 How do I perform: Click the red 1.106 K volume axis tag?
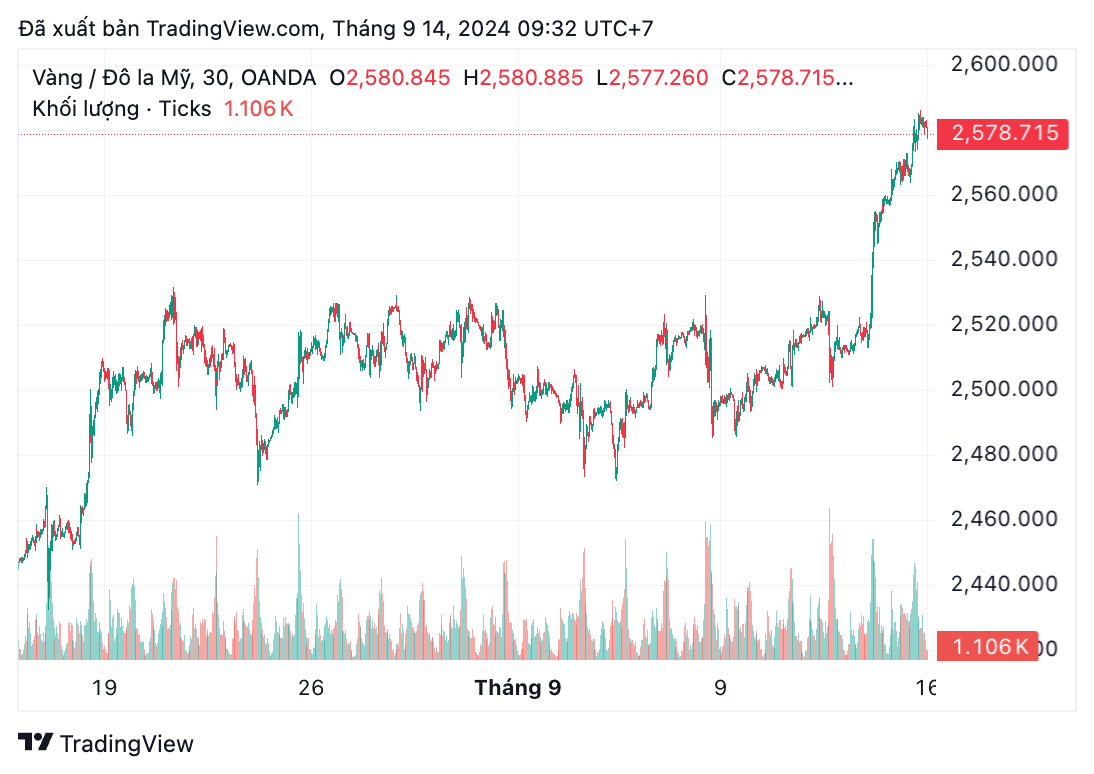990,647
